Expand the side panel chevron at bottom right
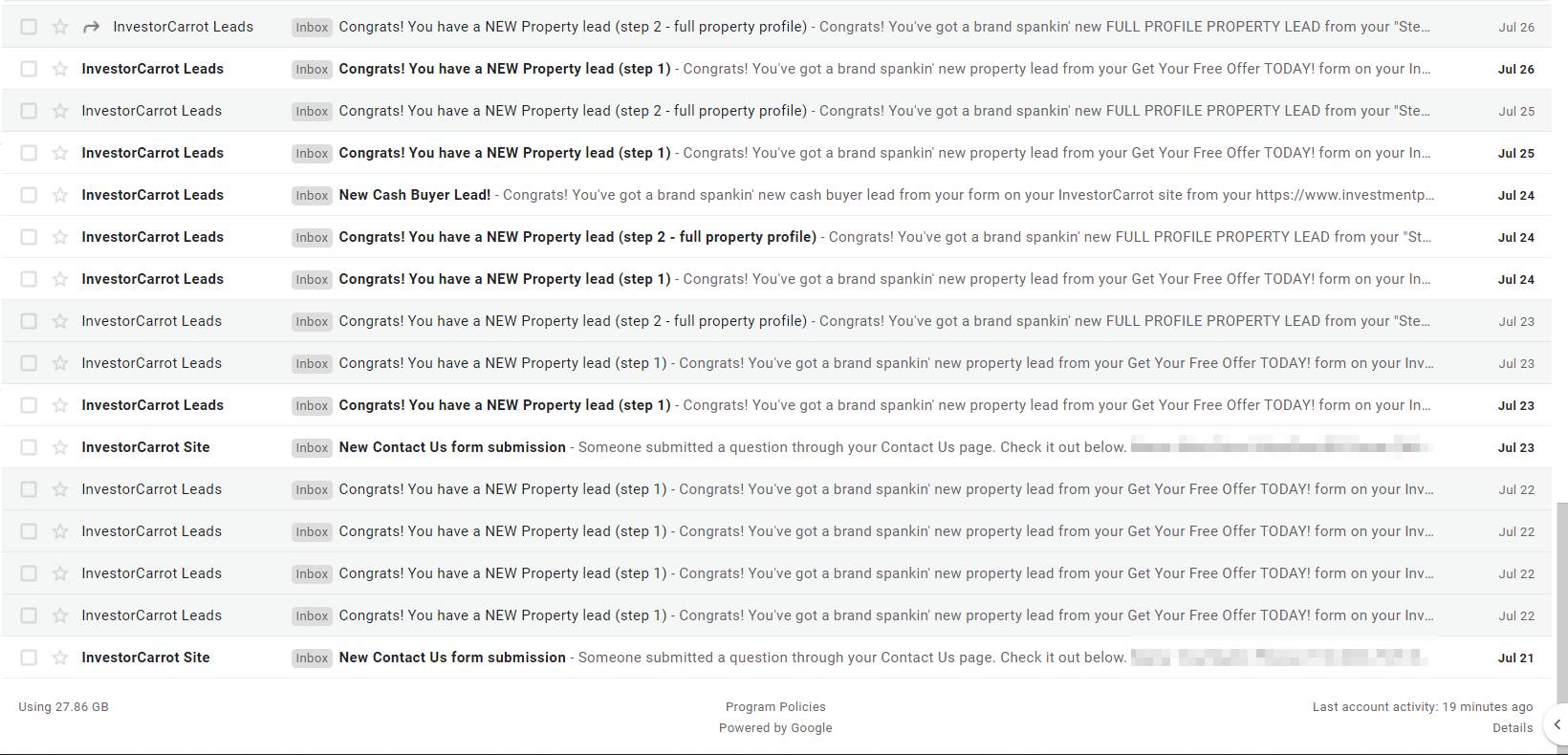This screenshot has height=755, width=1568. point(1557,724)
